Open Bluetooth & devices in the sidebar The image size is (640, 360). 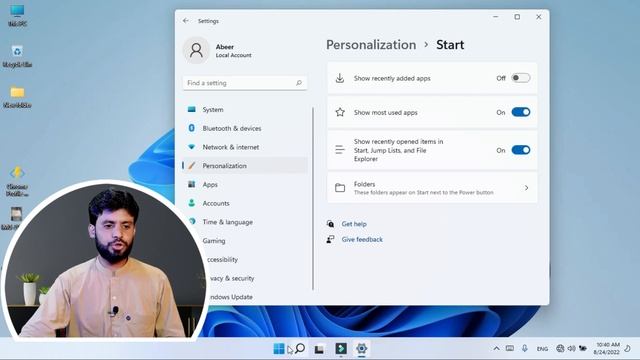tap(245, 128)
